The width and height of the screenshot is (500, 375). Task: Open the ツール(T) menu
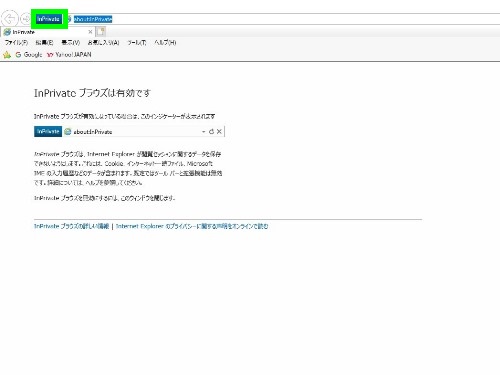pyautogui.click(x=137, y=42)
